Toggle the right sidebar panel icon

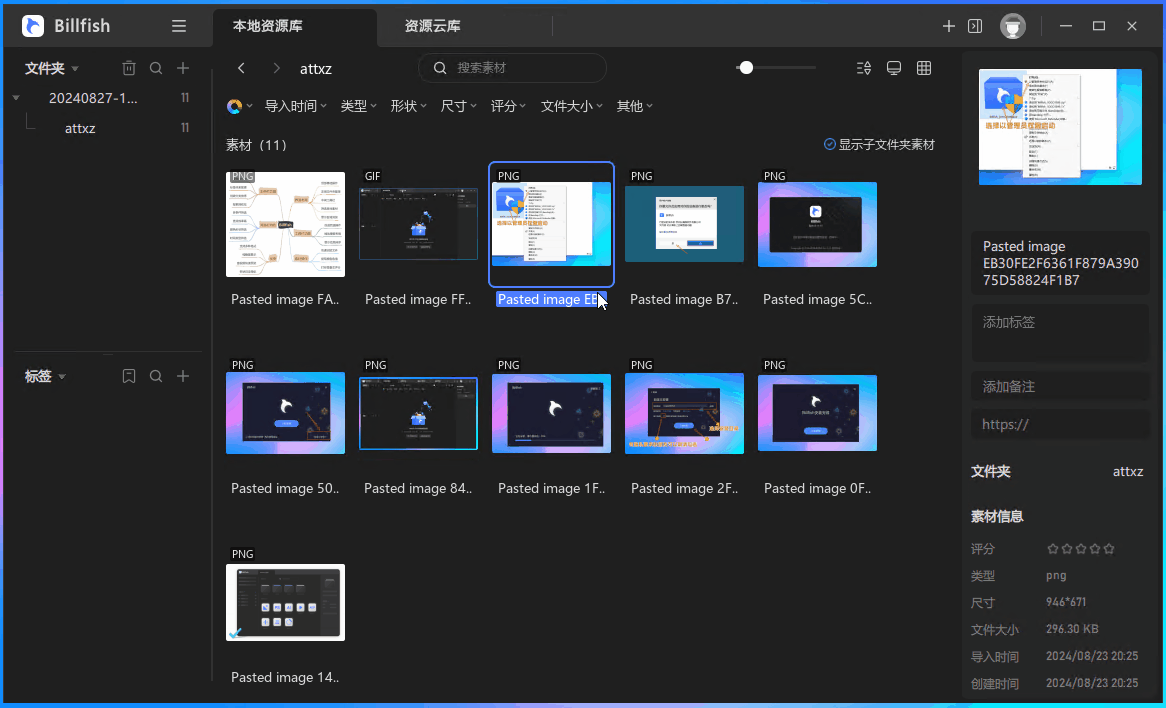[975, 26]
